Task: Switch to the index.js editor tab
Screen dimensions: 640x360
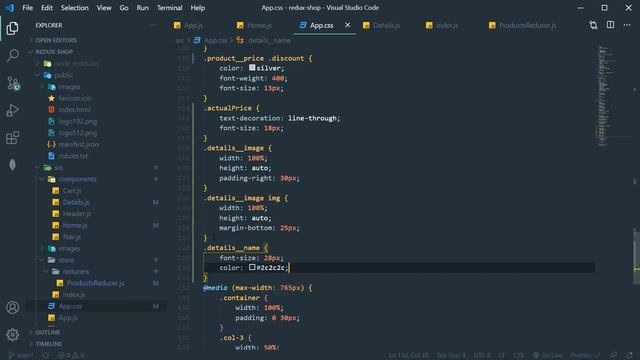Action: (442, 25)
